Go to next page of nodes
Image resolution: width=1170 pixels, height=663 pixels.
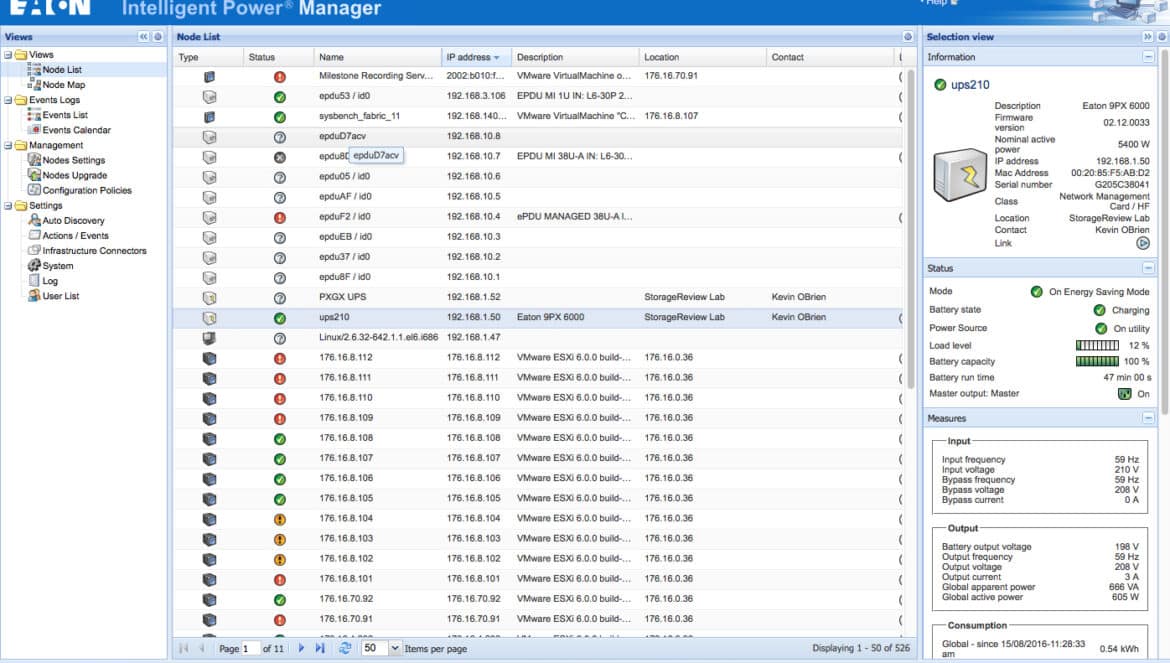(x=301, y=648)
